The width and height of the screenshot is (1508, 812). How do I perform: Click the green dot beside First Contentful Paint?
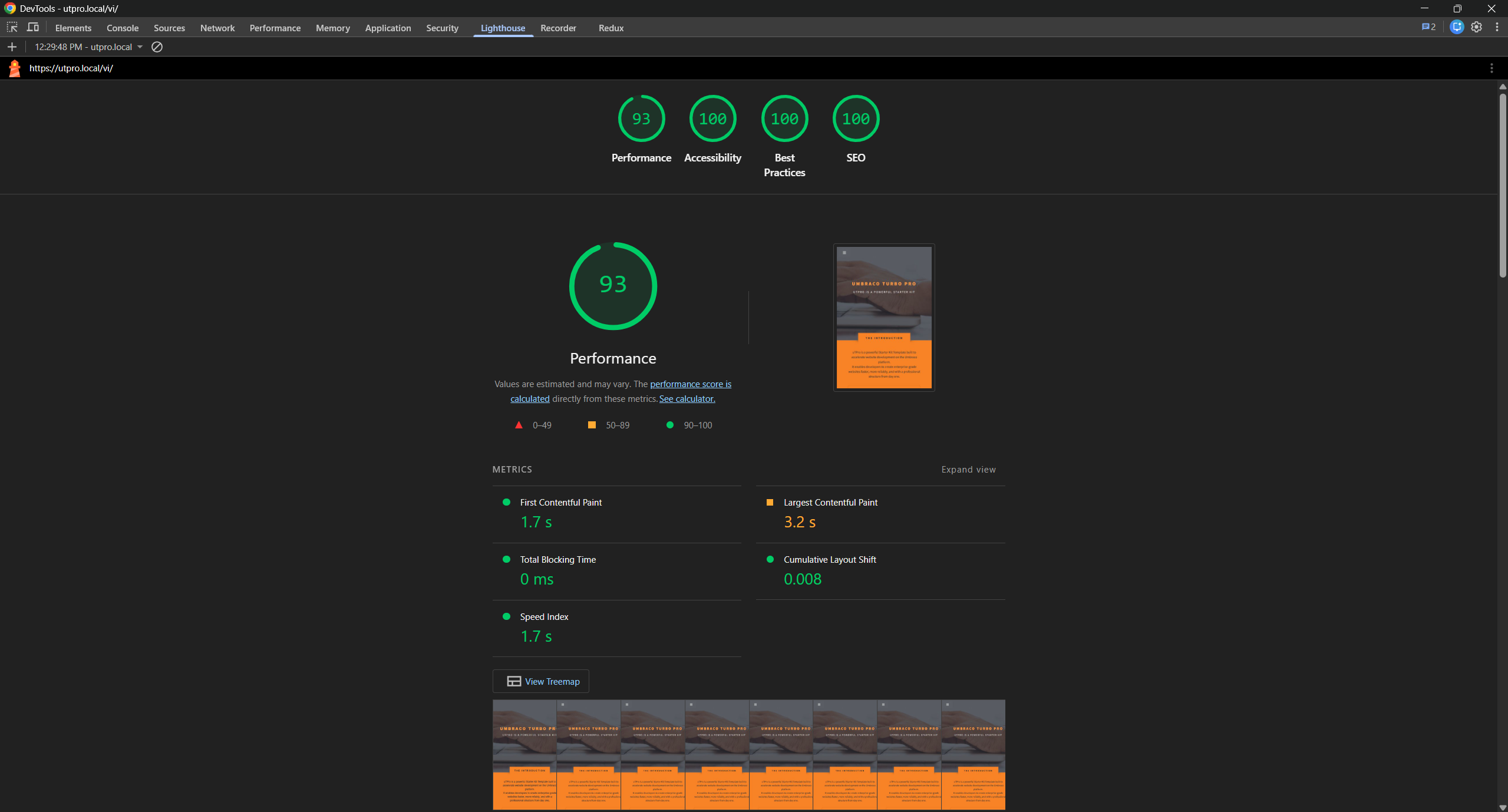[506, 503]
